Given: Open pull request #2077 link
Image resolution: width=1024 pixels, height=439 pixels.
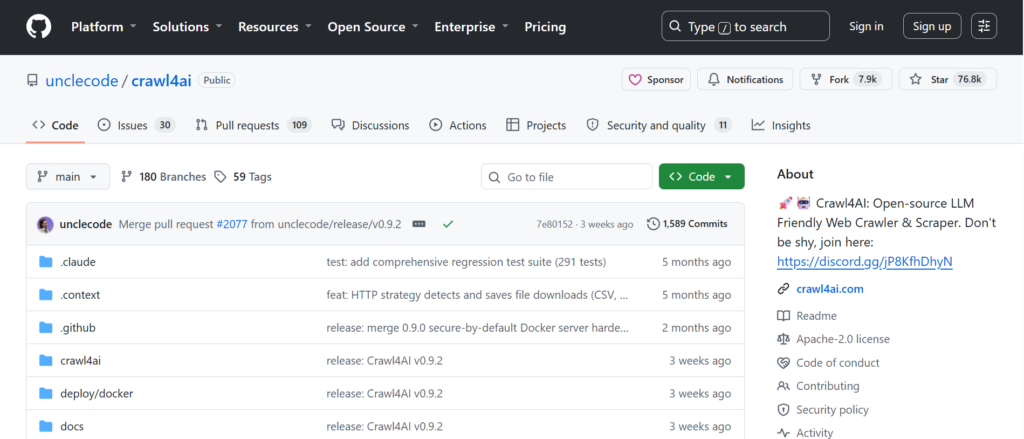Looking at the screenshot, I should (232, 224).
